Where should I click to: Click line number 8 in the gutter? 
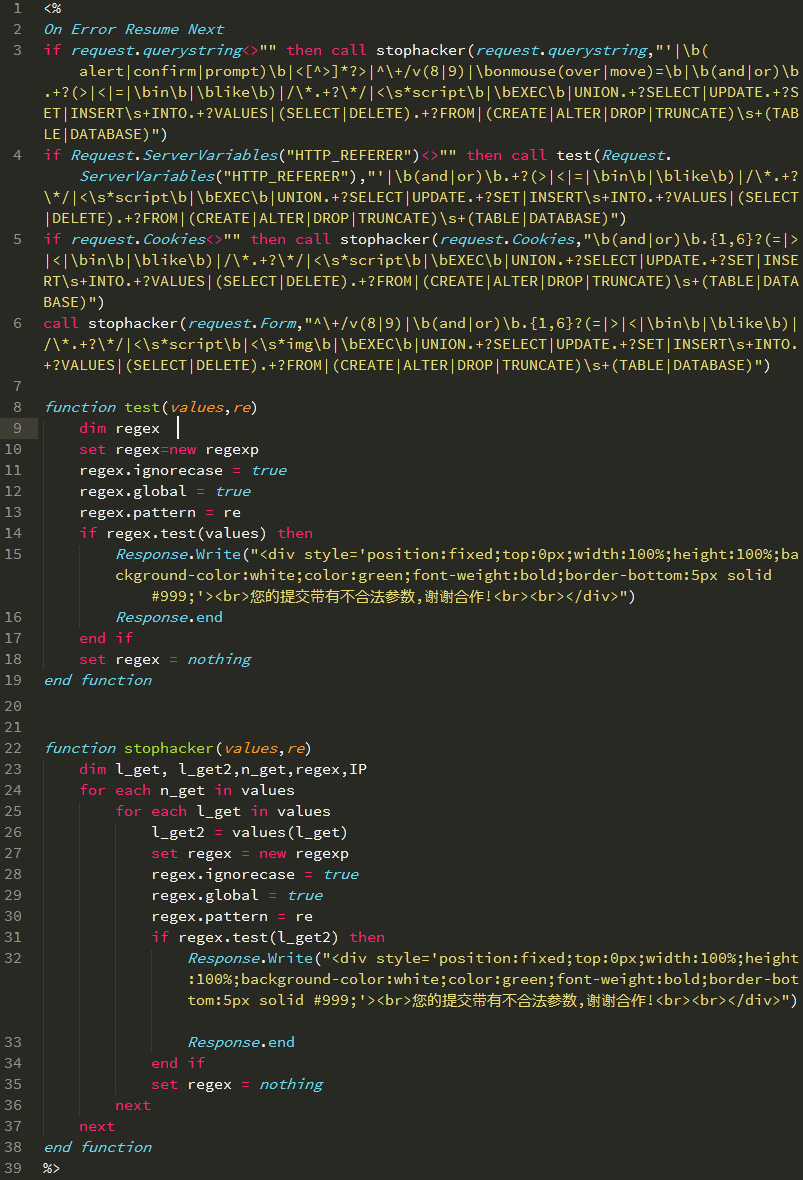click(18, 407)
